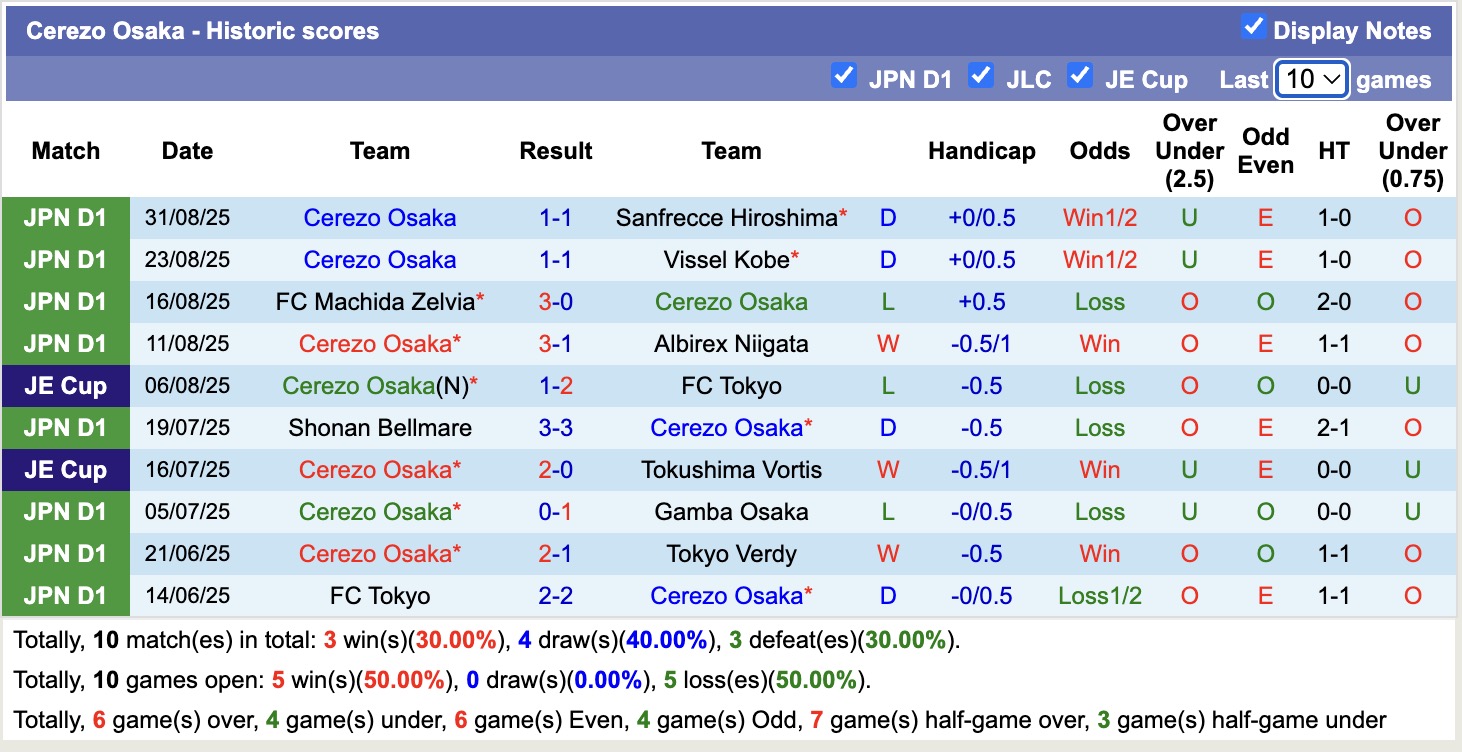Click Cerezo Osaka link in the top row

pyautogui.click(x=380, y=217)
